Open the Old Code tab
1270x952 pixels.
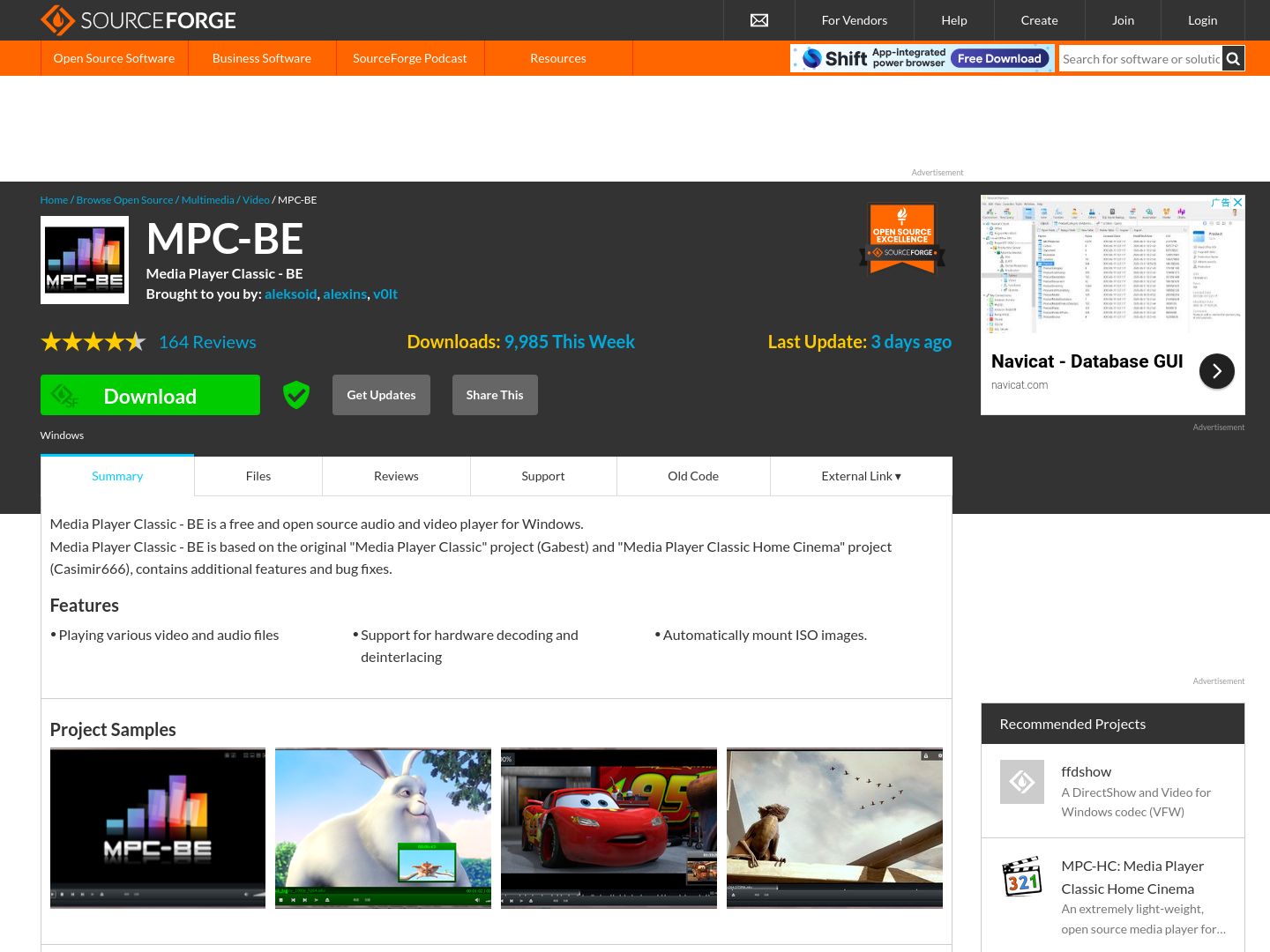coord(693,476)
